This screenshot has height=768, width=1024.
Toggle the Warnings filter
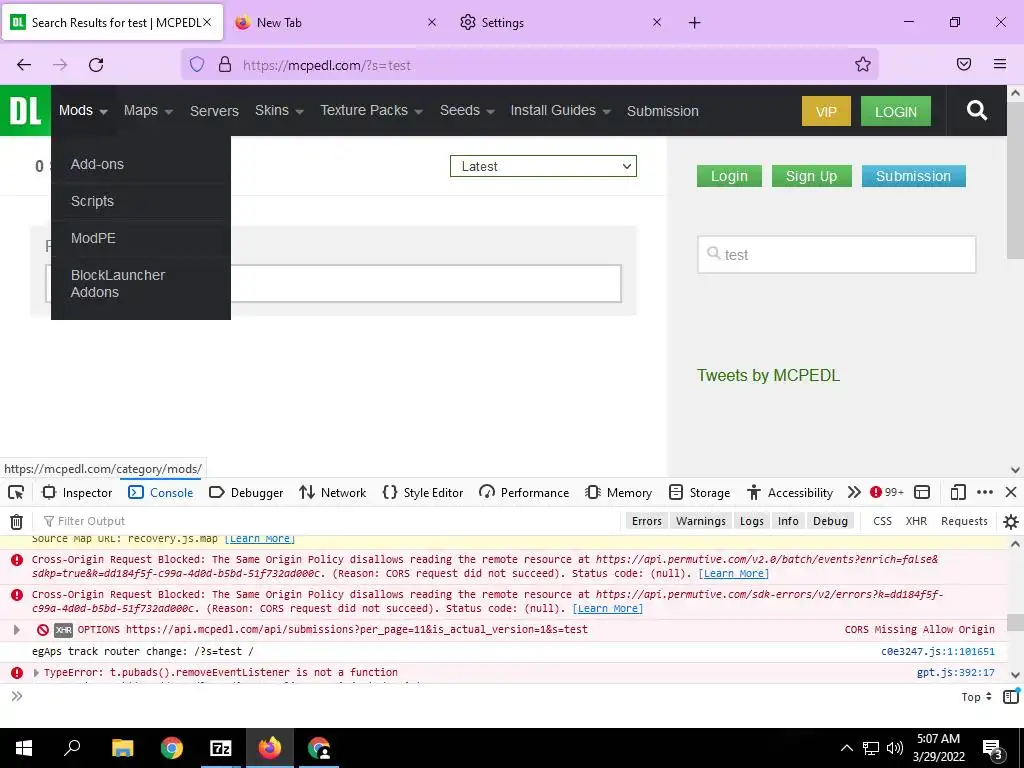(701, 521)
